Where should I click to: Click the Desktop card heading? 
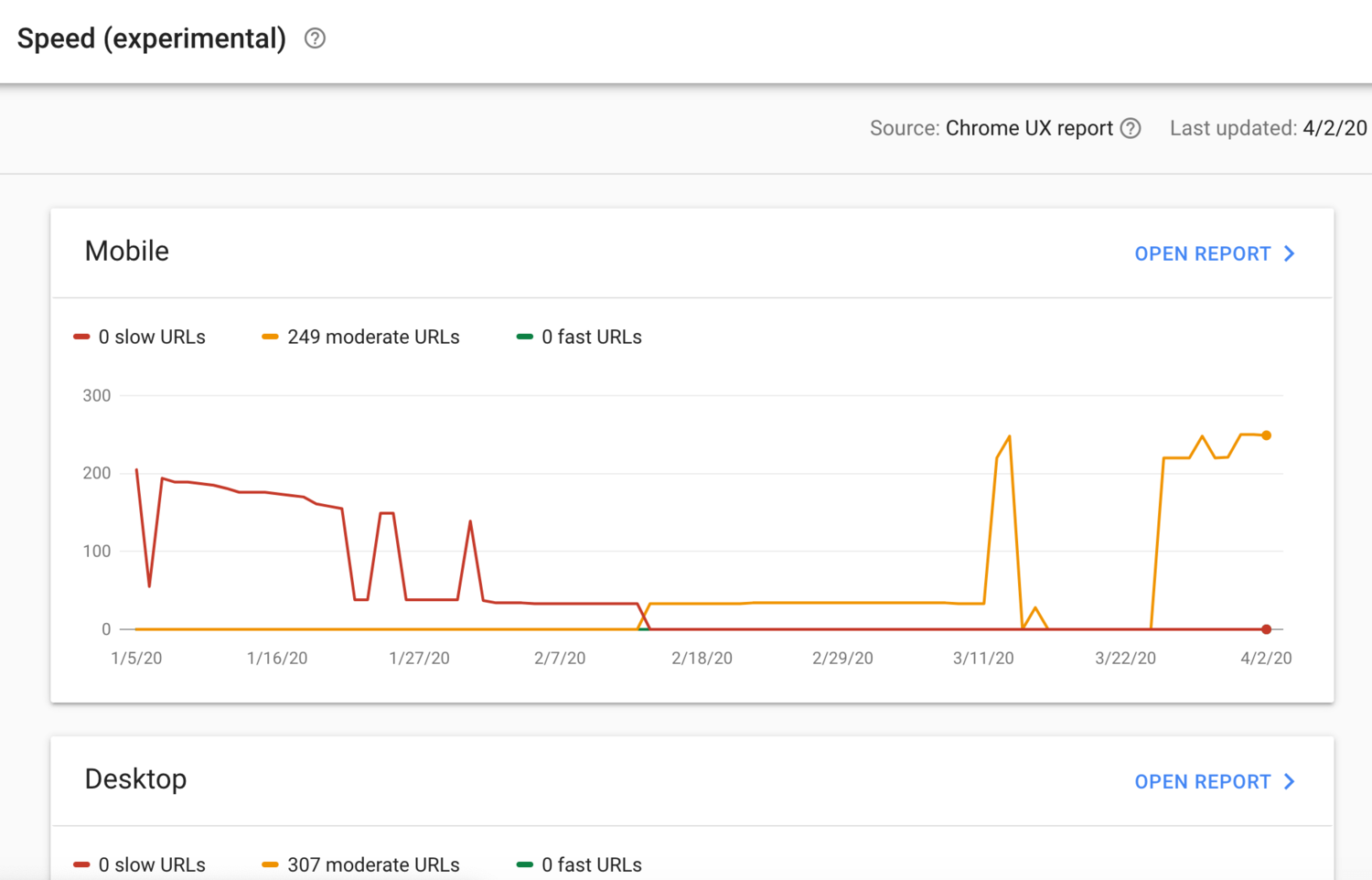click(135, 778)
